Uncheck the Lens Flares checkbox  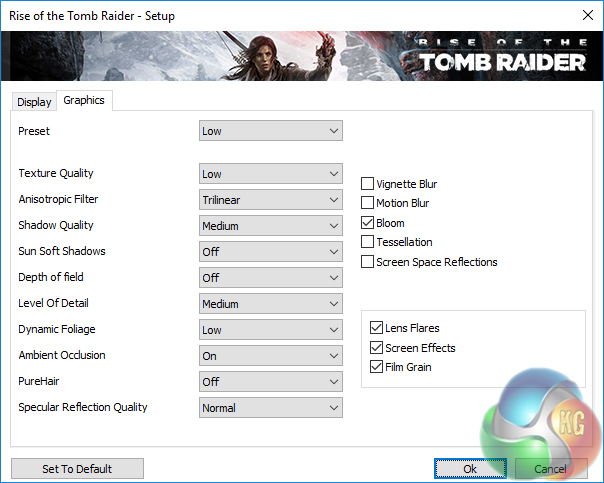[x=376, y=328]
